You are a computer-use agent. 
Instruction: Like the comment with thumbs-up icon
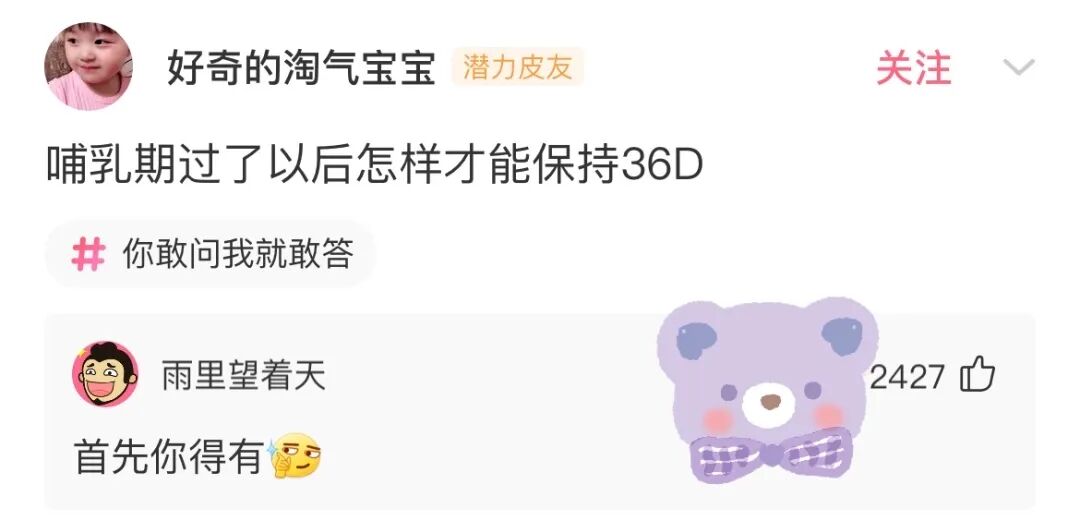click(977, 376)
